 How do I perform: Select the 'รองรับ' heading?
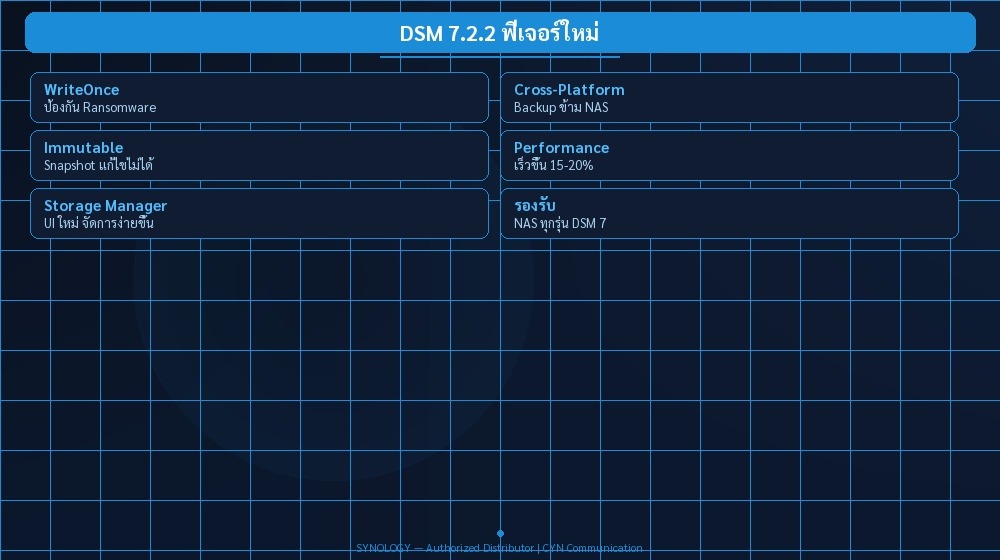(x=534, y=205)
